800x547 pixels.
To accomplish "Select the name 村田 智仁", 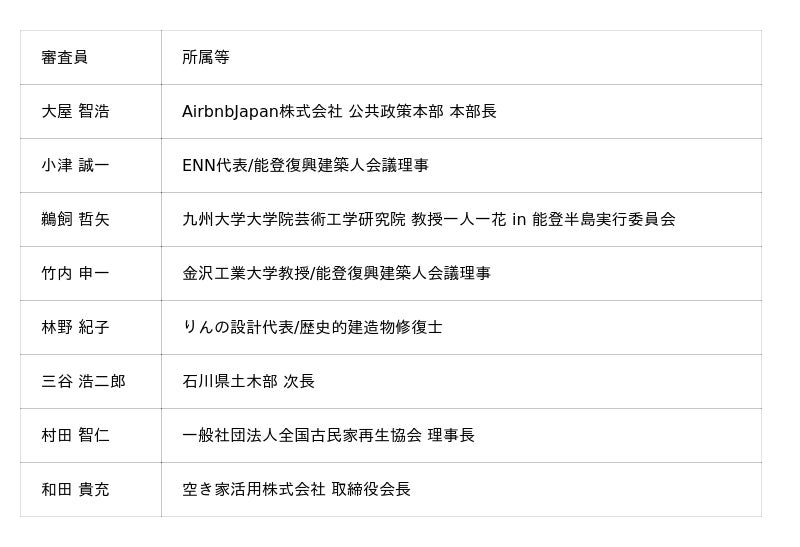I will tap(75, 436).
